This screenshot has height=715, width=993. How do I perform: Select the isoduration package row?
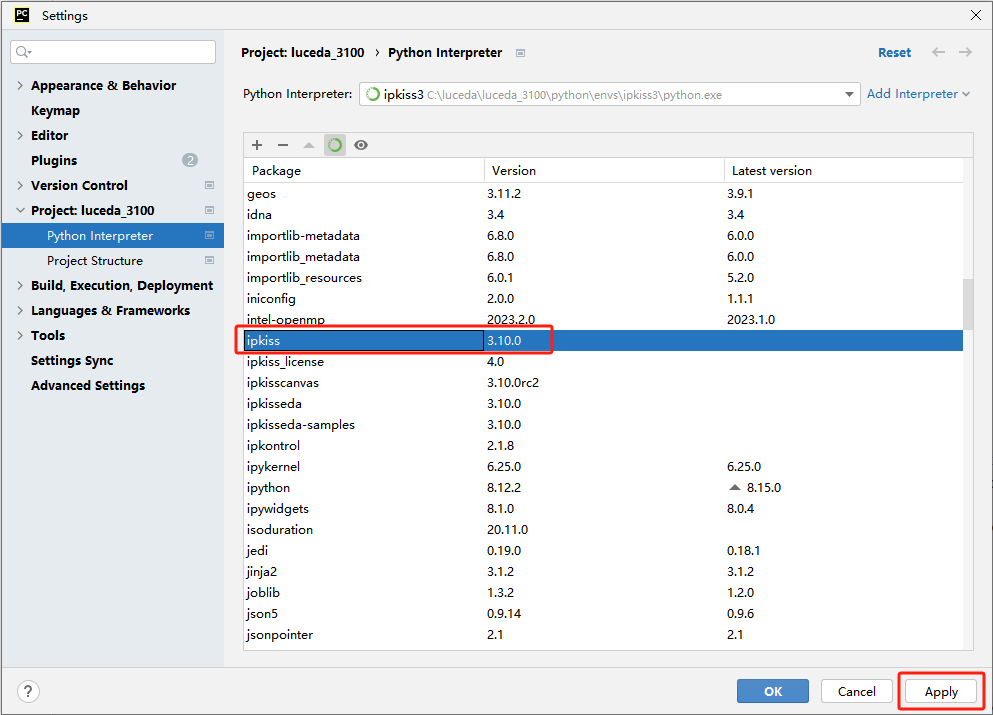click(604, 529)
